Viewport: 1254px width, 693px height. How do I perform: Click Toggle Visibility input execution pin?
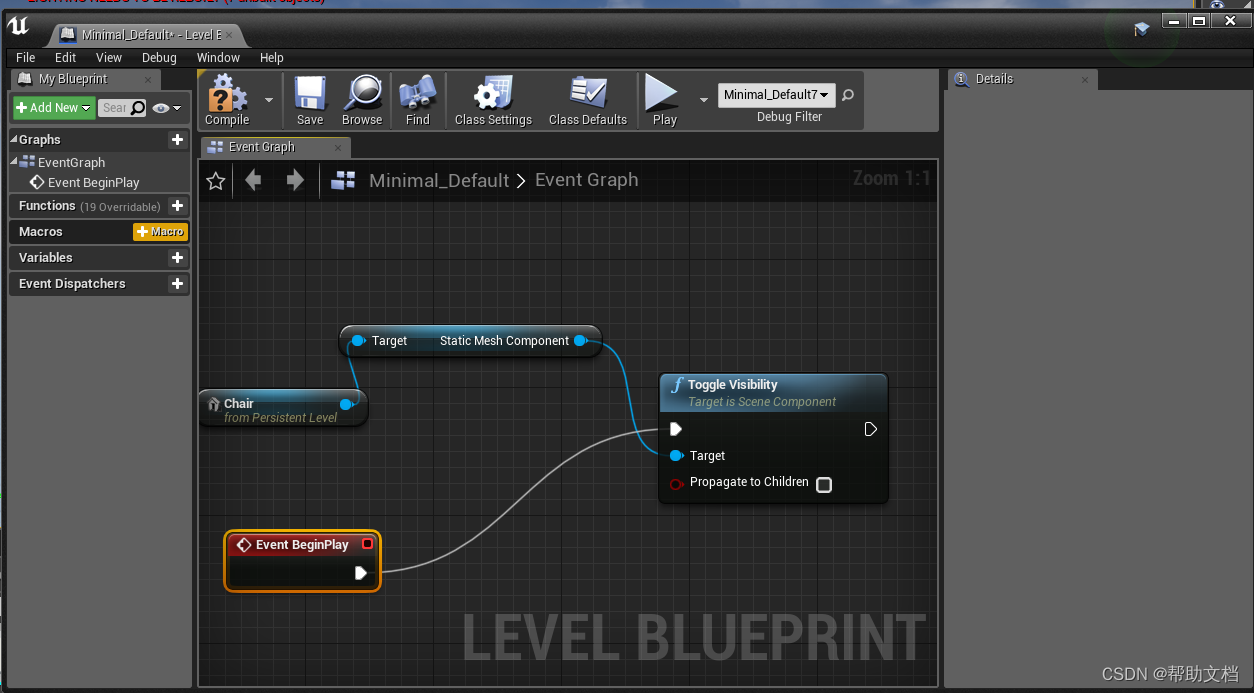676,429
